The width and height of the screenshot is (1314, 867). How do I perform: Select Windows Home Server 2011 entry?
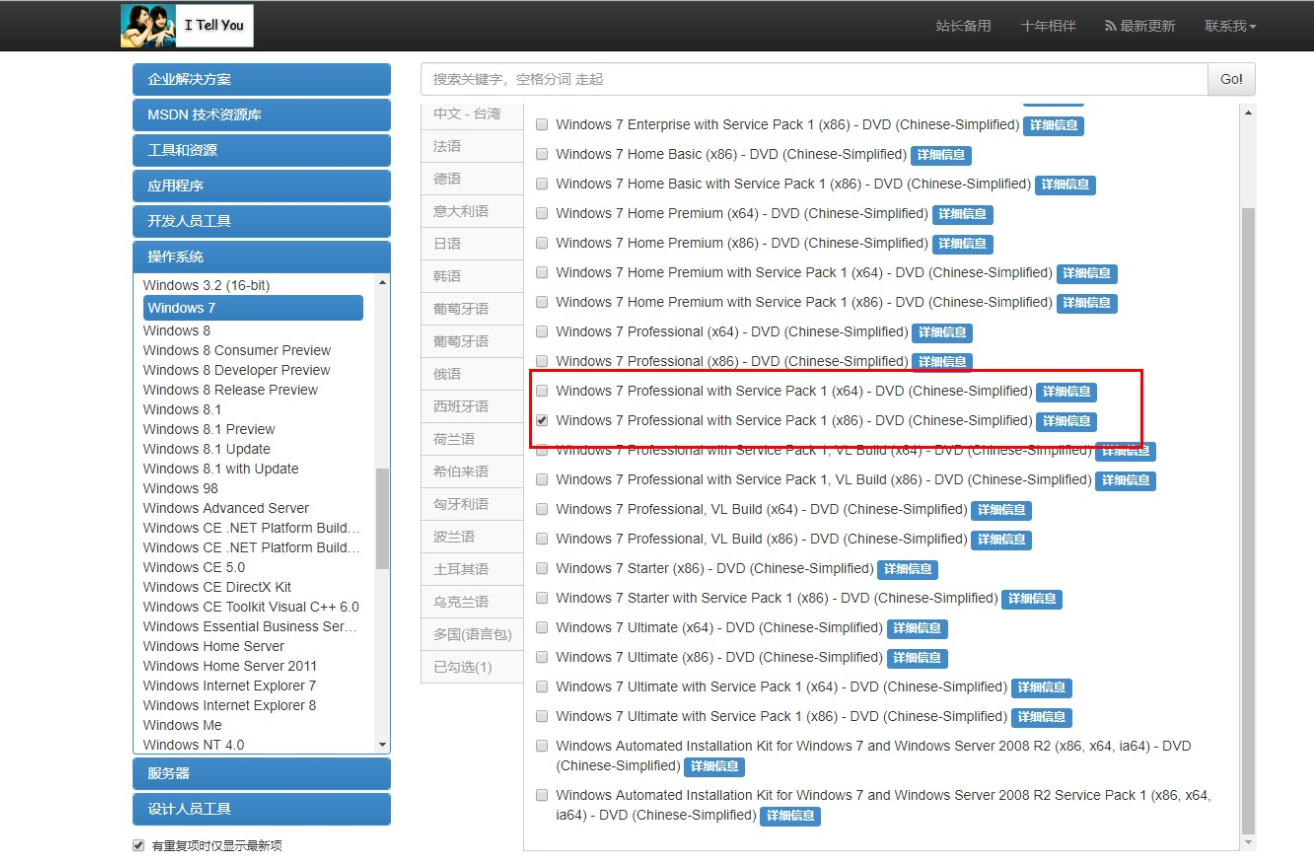tap(230, 666)
